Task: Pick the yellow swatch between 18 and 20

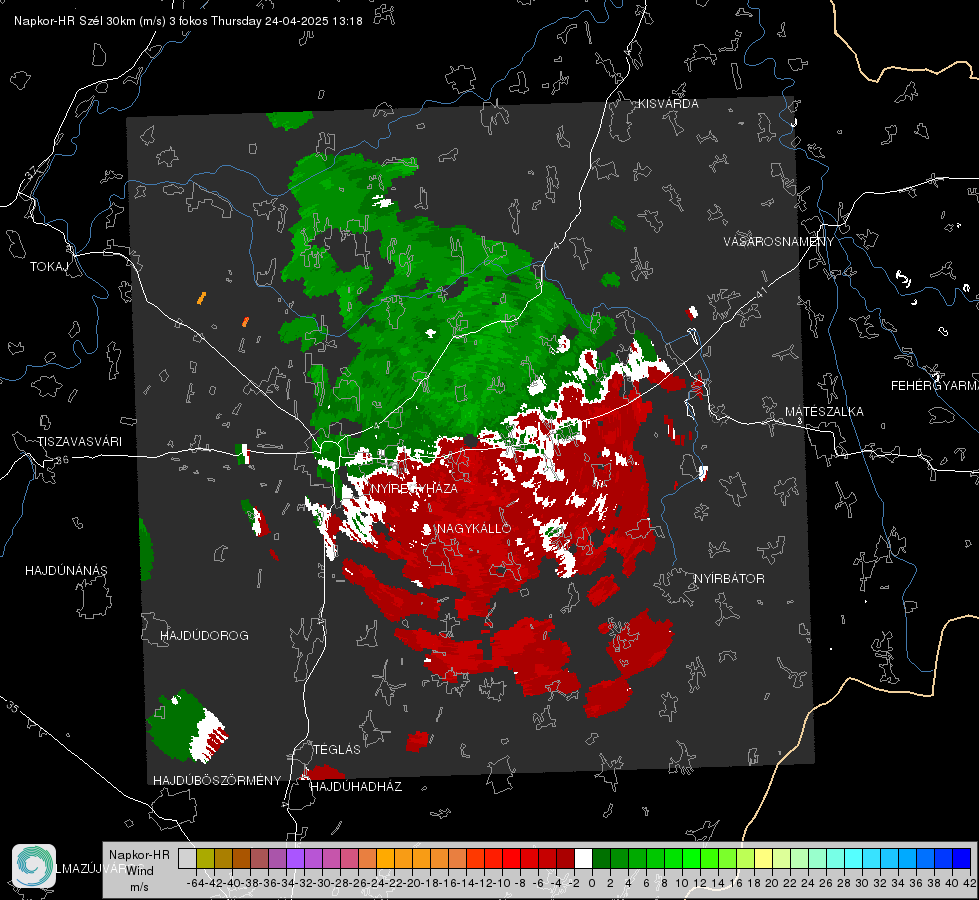Action: [764, 858]
